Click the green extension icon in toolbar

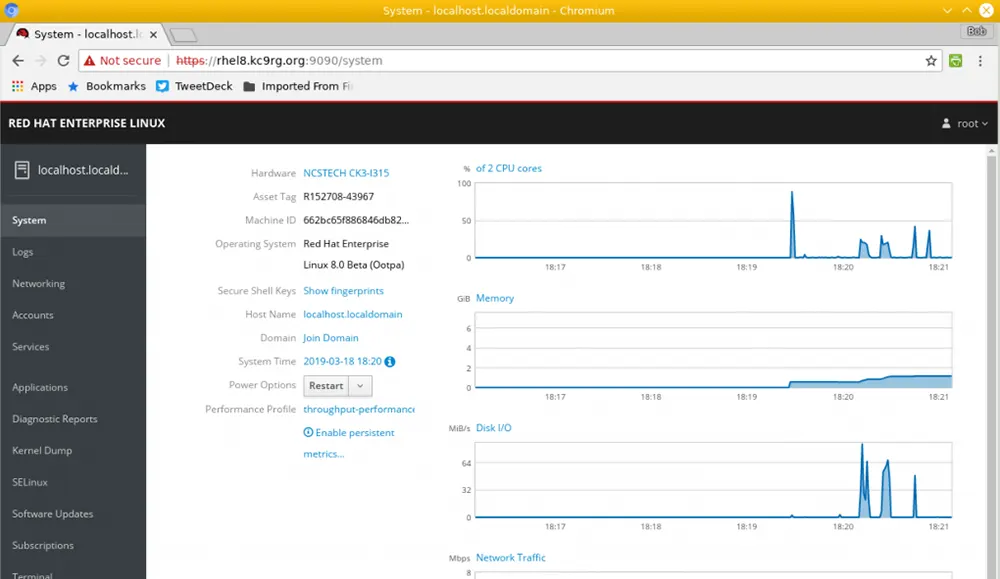[956, 61]
